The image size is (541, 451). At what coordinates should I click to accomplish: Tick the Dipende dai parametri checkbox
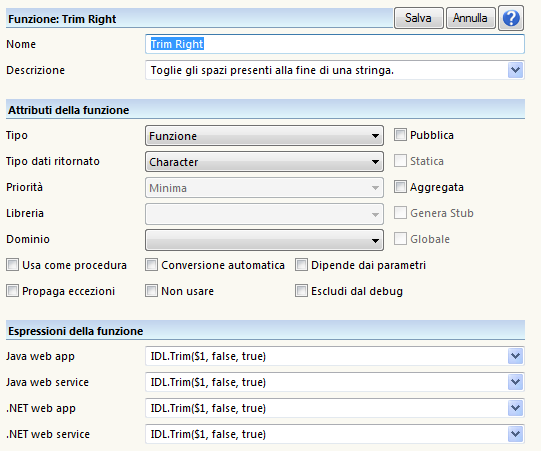point(301,265)
